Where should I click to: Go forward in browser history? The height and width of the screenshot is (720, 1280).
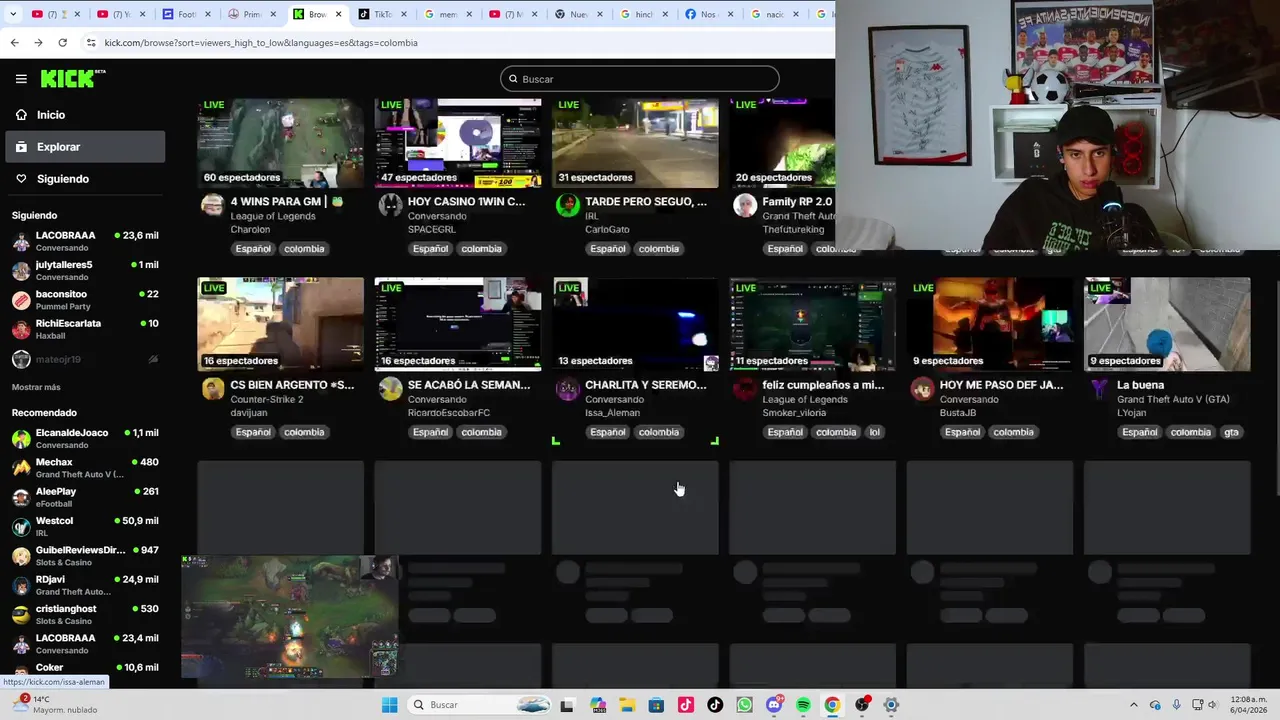pyautogui.click(x=38, y=43)
